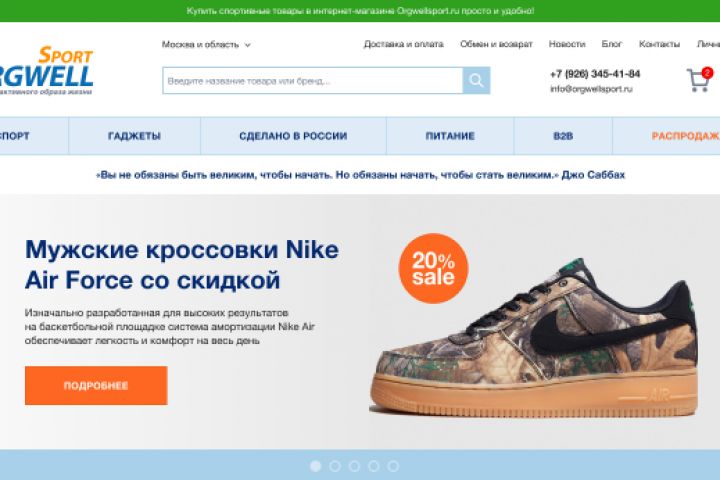Select the first carousel slide dot
Viewport: 720px width, 480px height.
(315, 466)
